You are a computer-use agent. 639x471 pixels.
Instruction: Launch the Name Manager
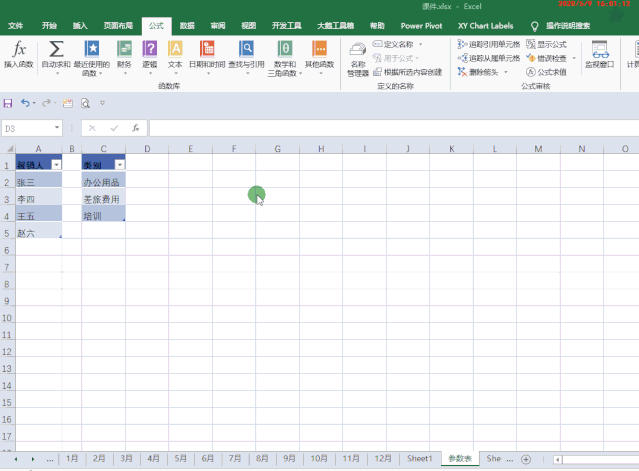(x=358, y=59)
